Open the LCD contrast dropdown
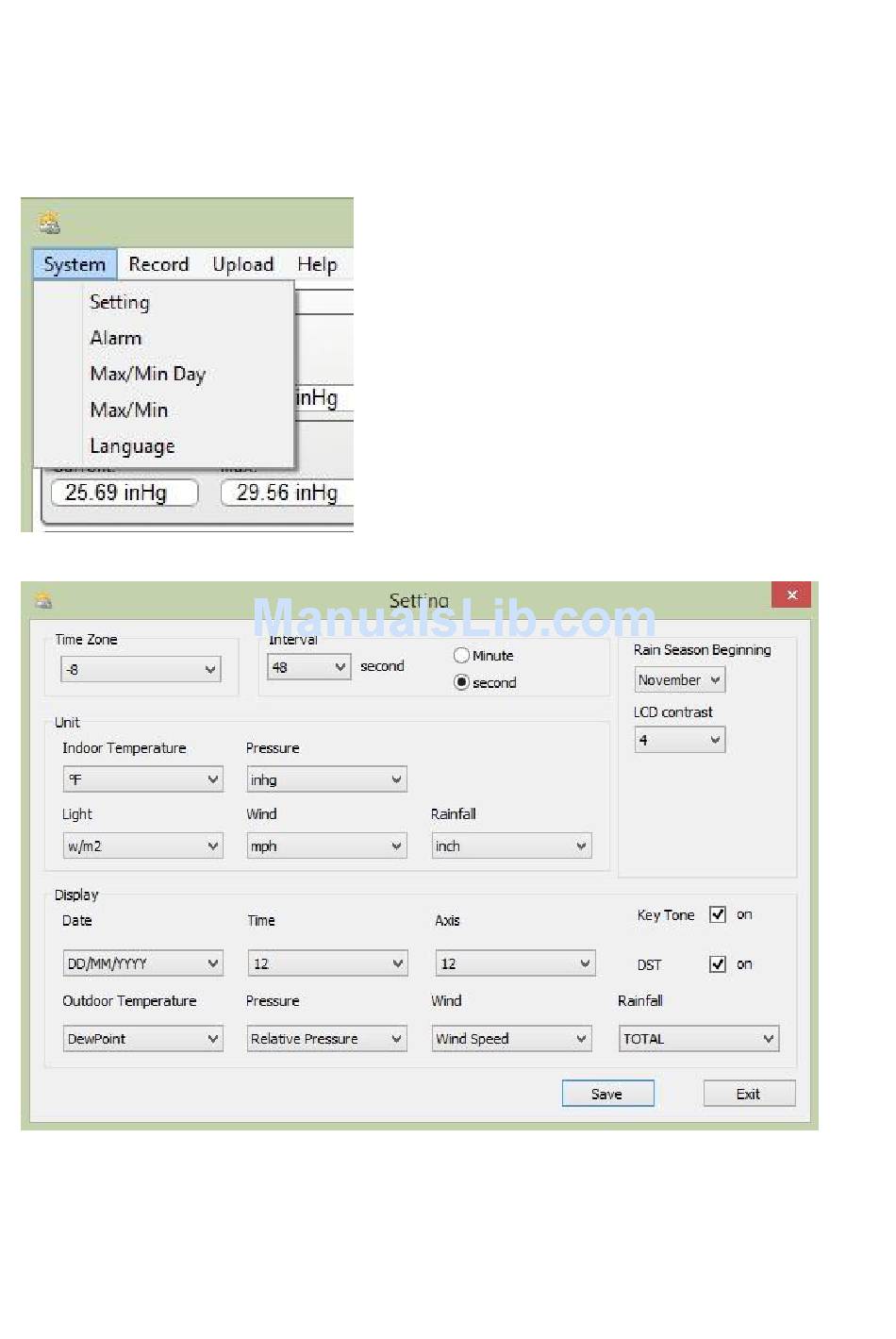 point(679,740)
